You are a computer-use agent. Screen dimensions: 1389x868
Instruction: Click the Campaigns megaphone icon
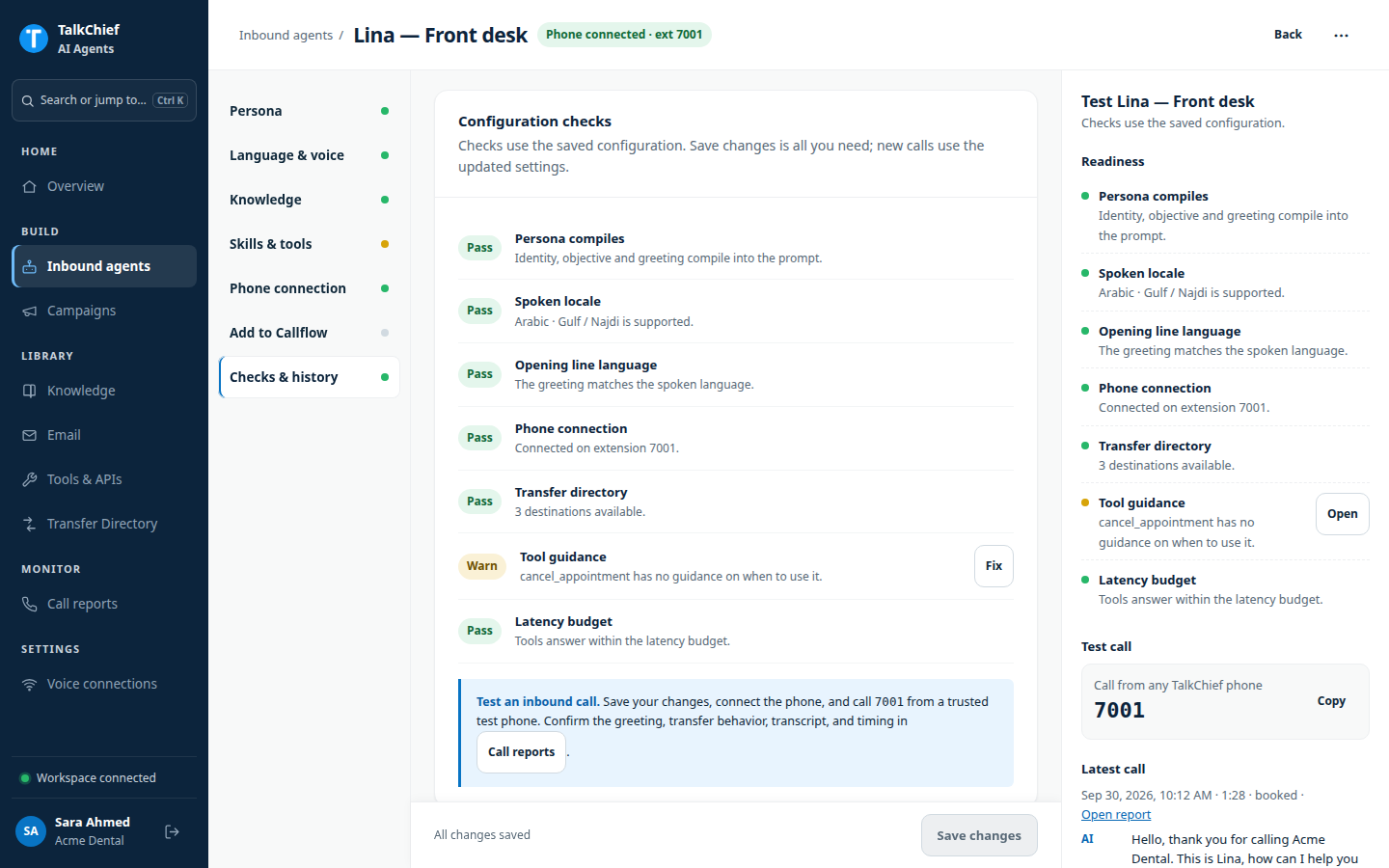click(30, 311)
